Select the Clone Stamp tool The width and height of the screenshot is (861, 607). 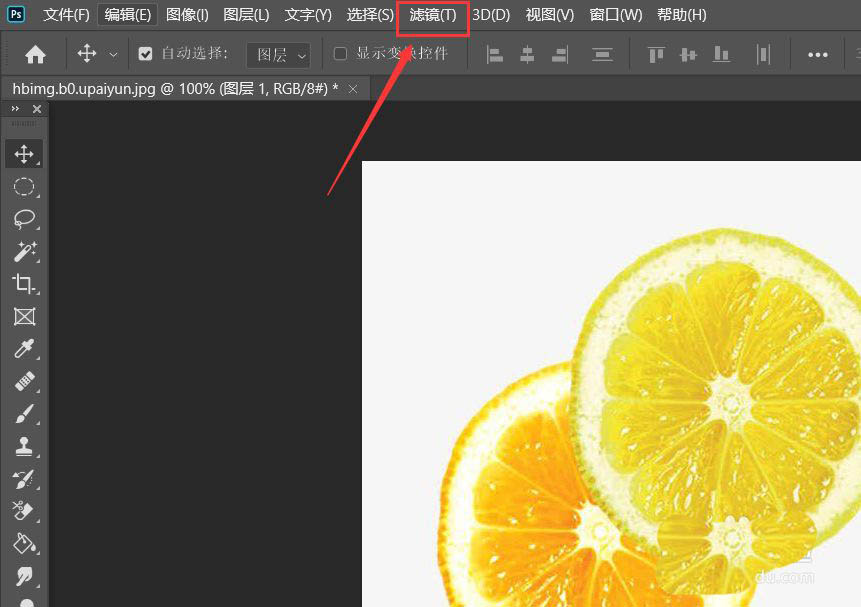(24, 446)
